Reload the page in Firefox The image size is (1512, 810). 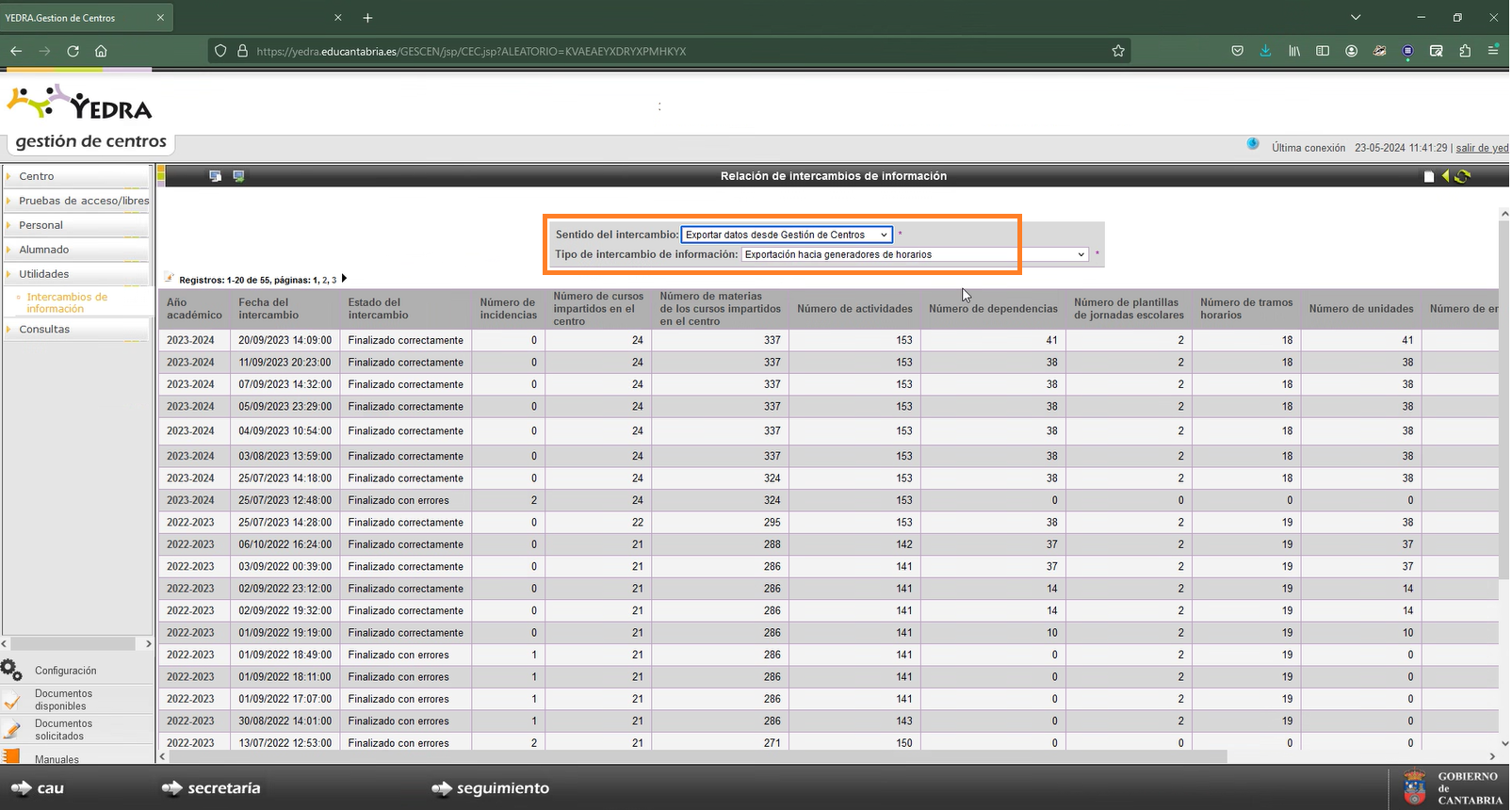coord(73,51)
